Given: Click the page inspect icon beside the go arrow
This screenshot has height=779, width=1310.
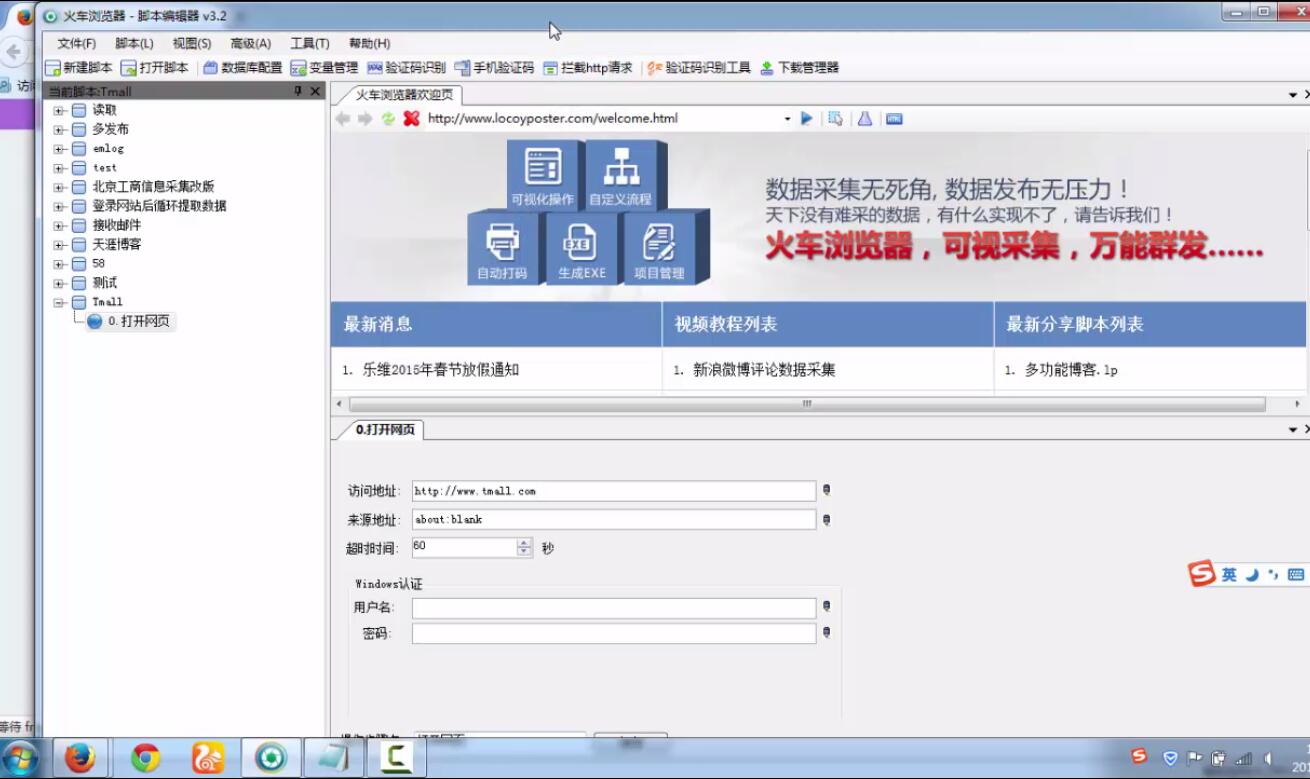Looking at the screenshot, I should pyautogui.click(x=835, y=118).
